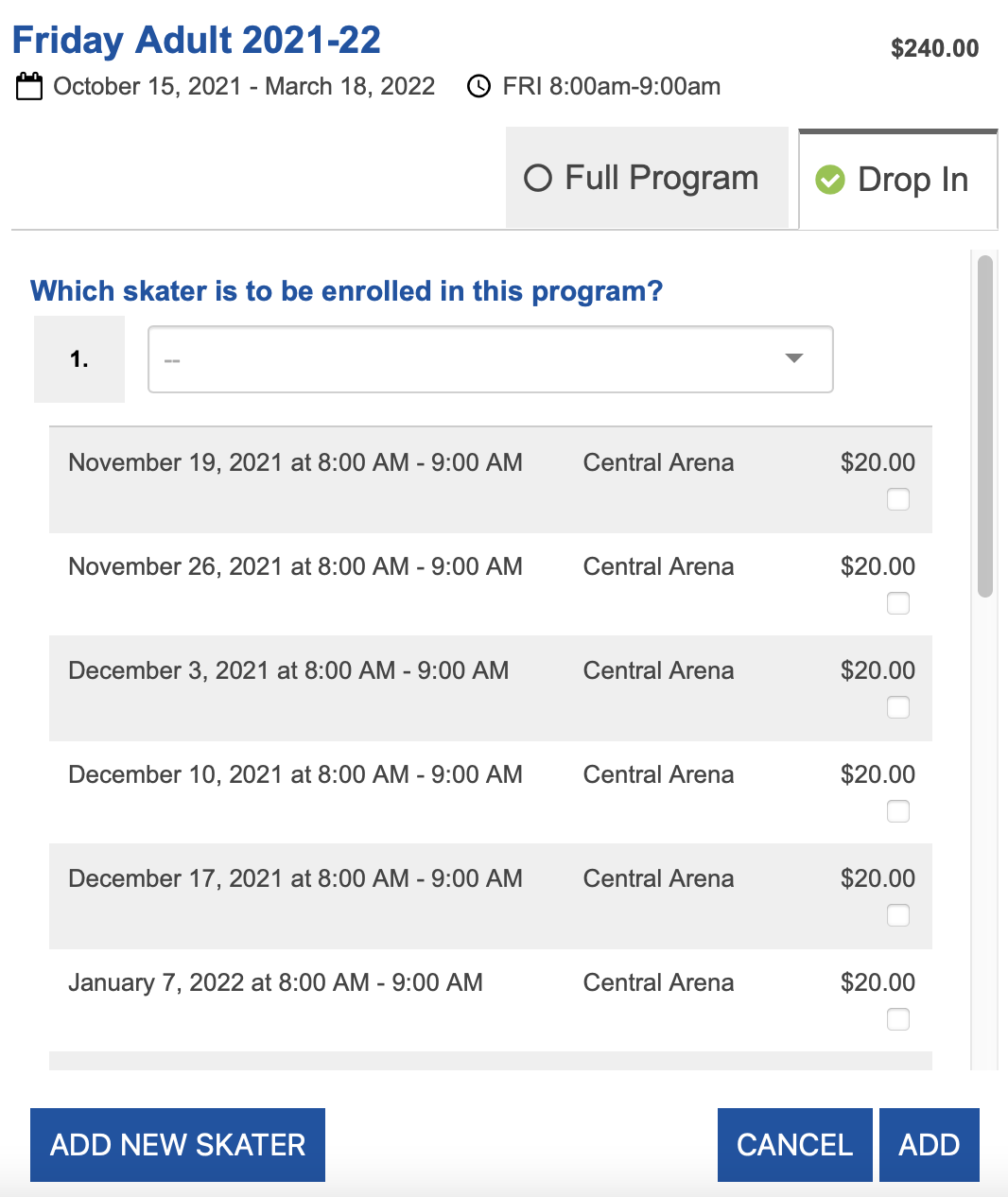Viewport: 1008px width, 1197px height.
Task: Click the Friday Adult 2021-22 title
Action: coord(197,40)
